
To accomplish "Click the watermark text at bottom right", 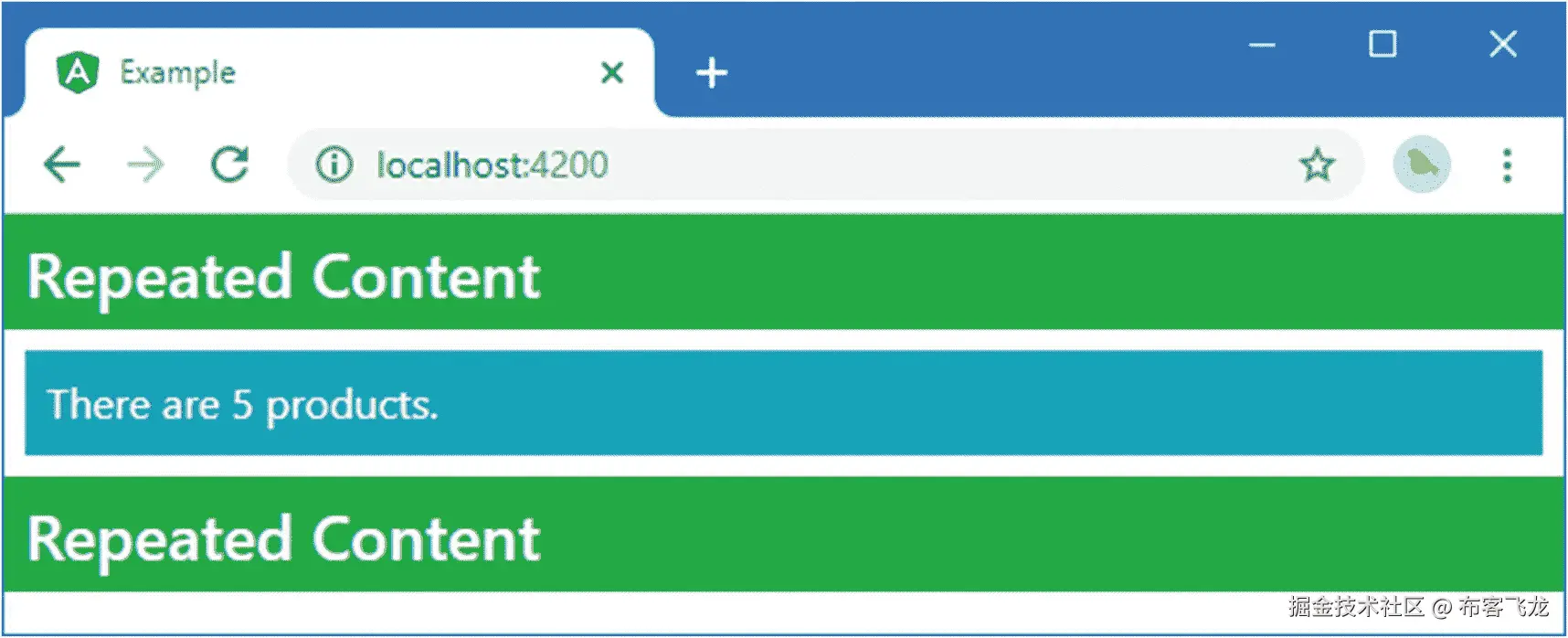I will (1418, 607).
